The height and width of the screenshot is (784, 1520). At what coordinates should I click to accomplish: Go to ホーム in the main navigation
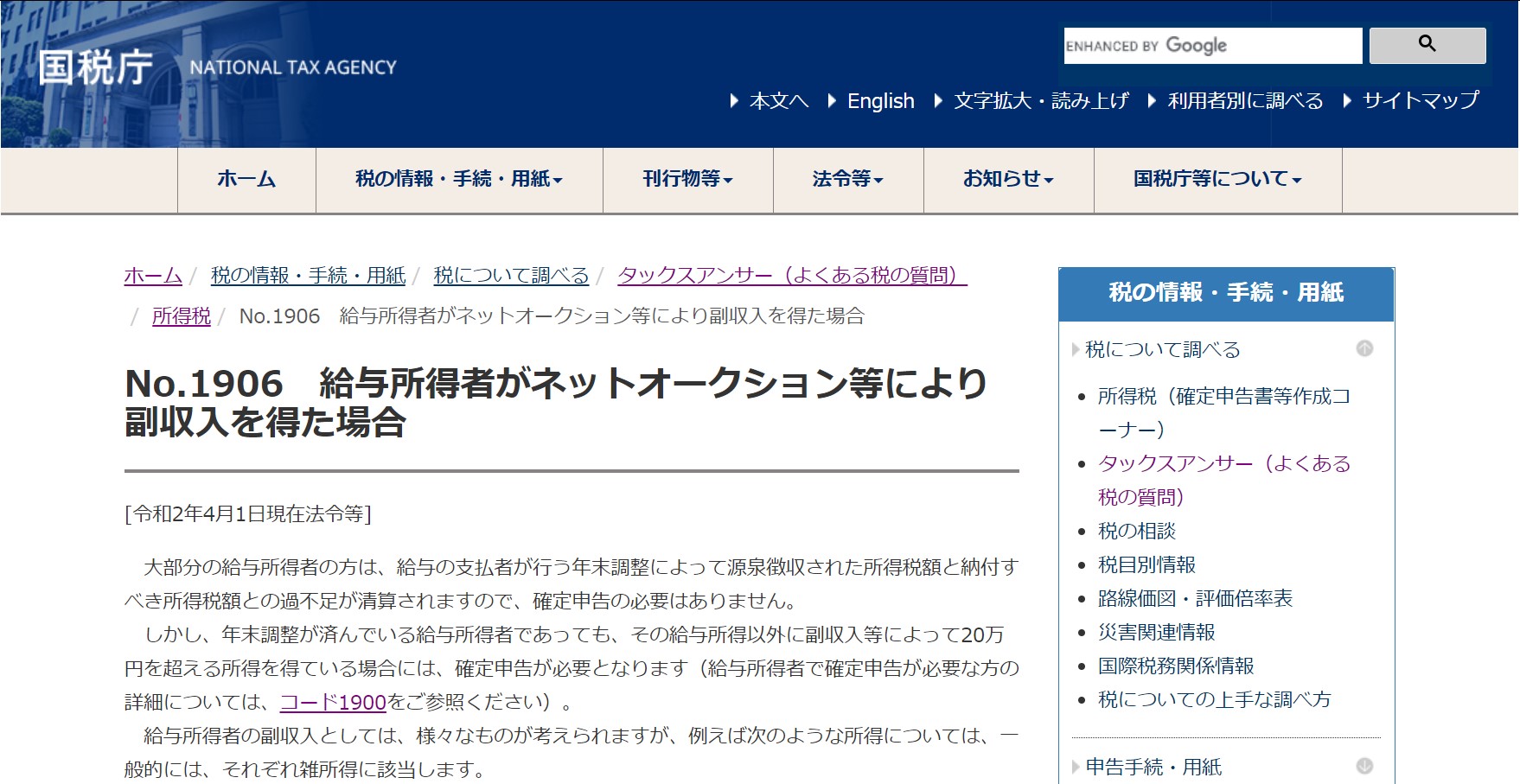[x=246, y=179]
